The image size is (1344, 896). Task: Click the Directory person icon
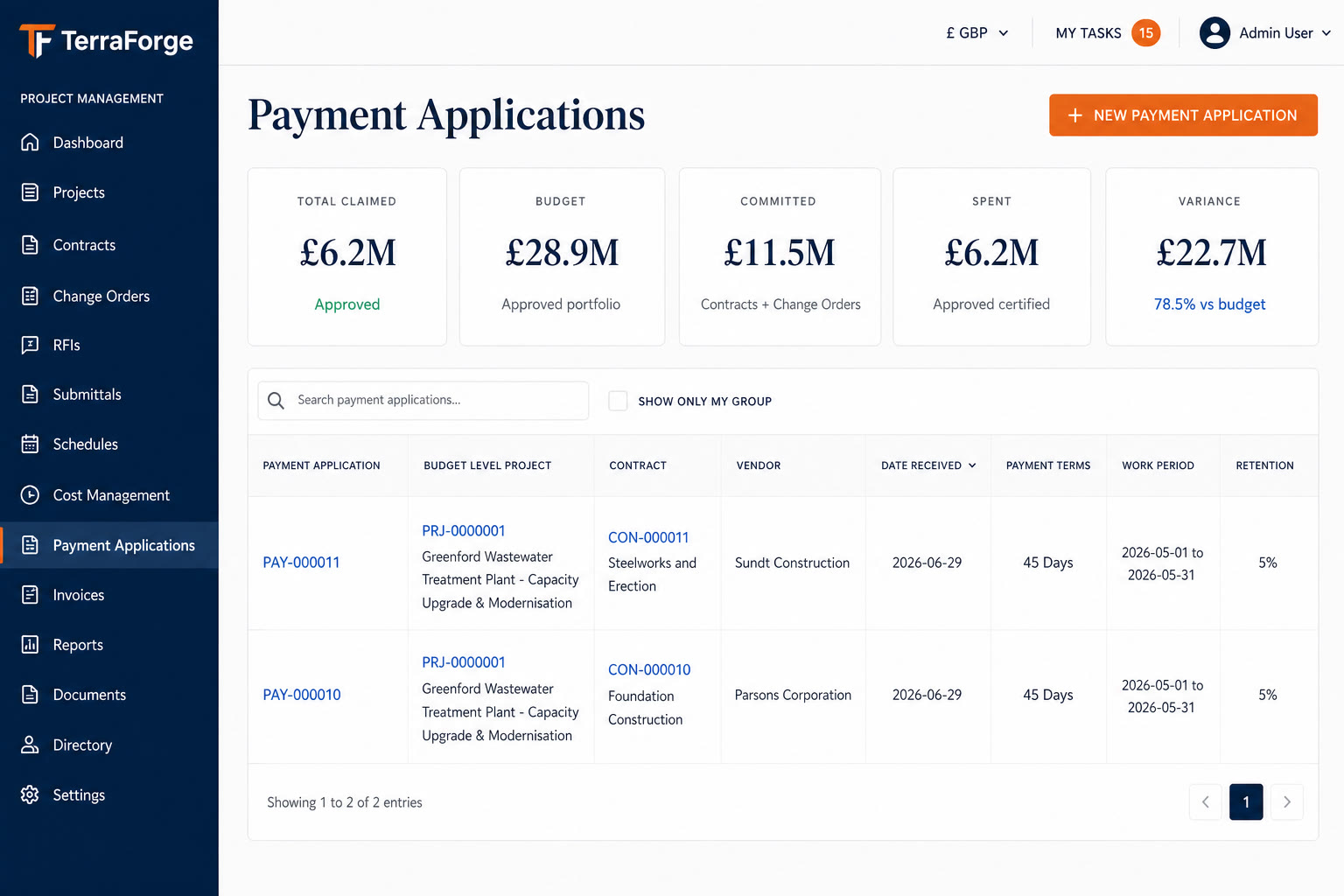[30, 745]
